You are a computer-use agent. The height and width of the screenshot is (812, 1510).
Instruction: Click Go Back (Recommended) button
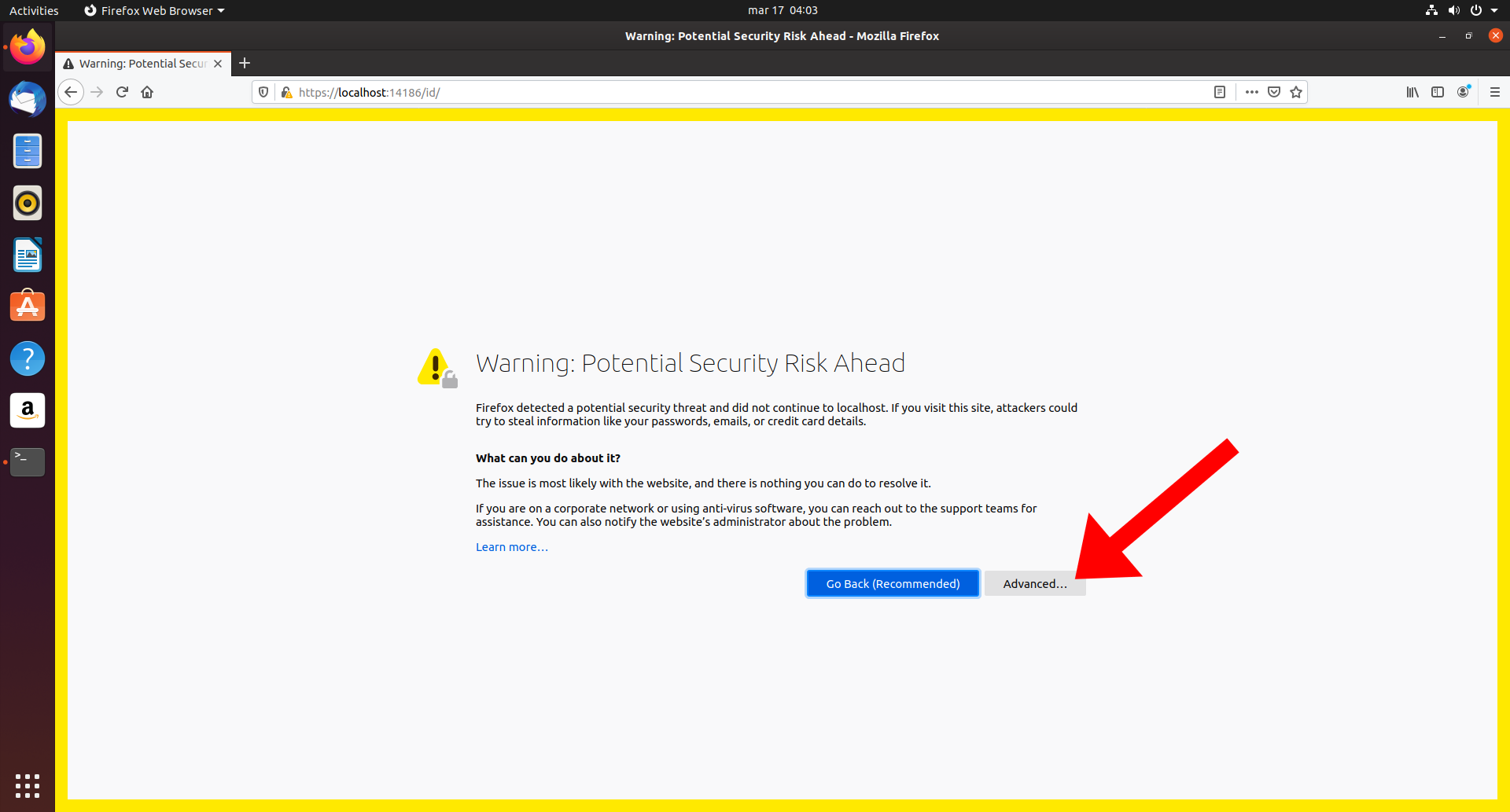point(893,583)
